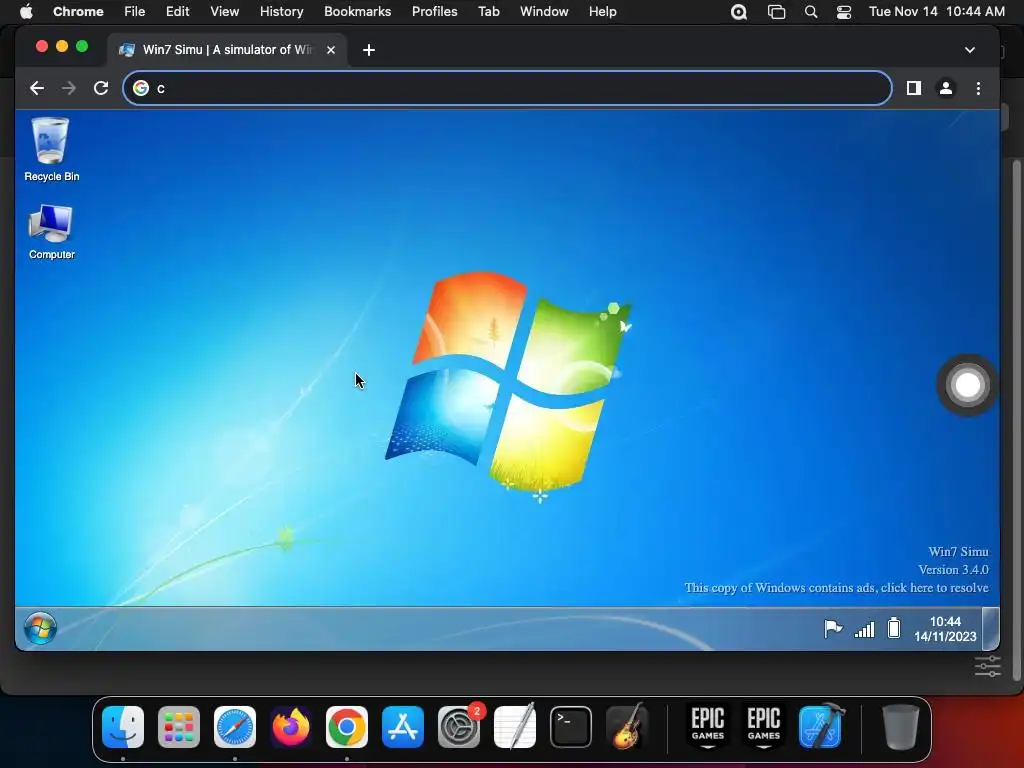Screen dimensions: 1024x768
Task: Open the Chrome app menu
Action: 78,12
